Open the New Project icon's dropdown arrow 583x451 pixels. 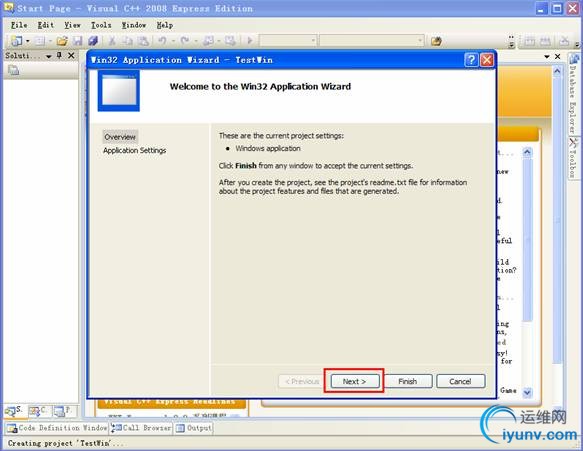(x=28, y=41)
